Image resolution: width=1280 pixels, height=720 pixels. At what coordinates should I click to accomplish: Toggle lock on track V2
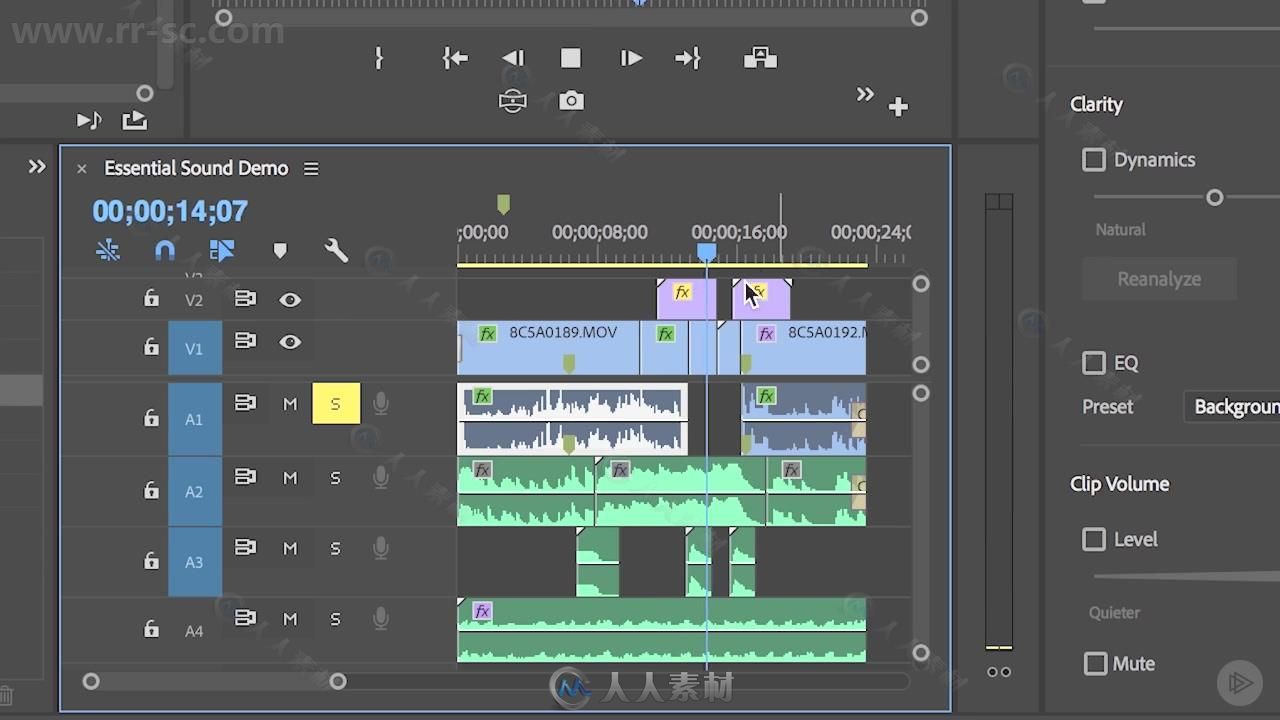[x=151, y=299]
